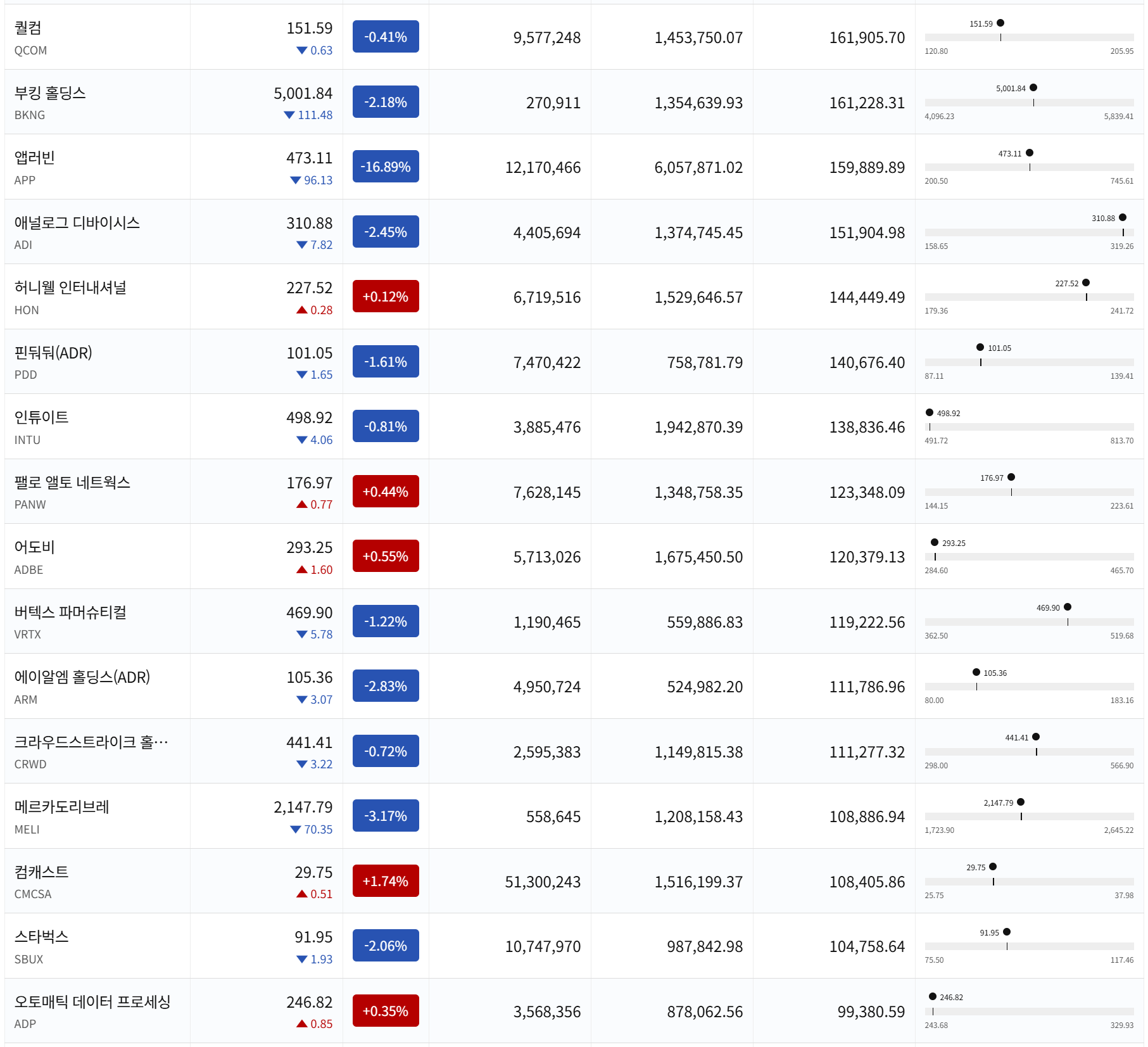Viewport: 1148px width, 1047px height.
Task: View the 오토매틱 데이터 프로세싱 stock name
Action: [x=92, y=1002]
